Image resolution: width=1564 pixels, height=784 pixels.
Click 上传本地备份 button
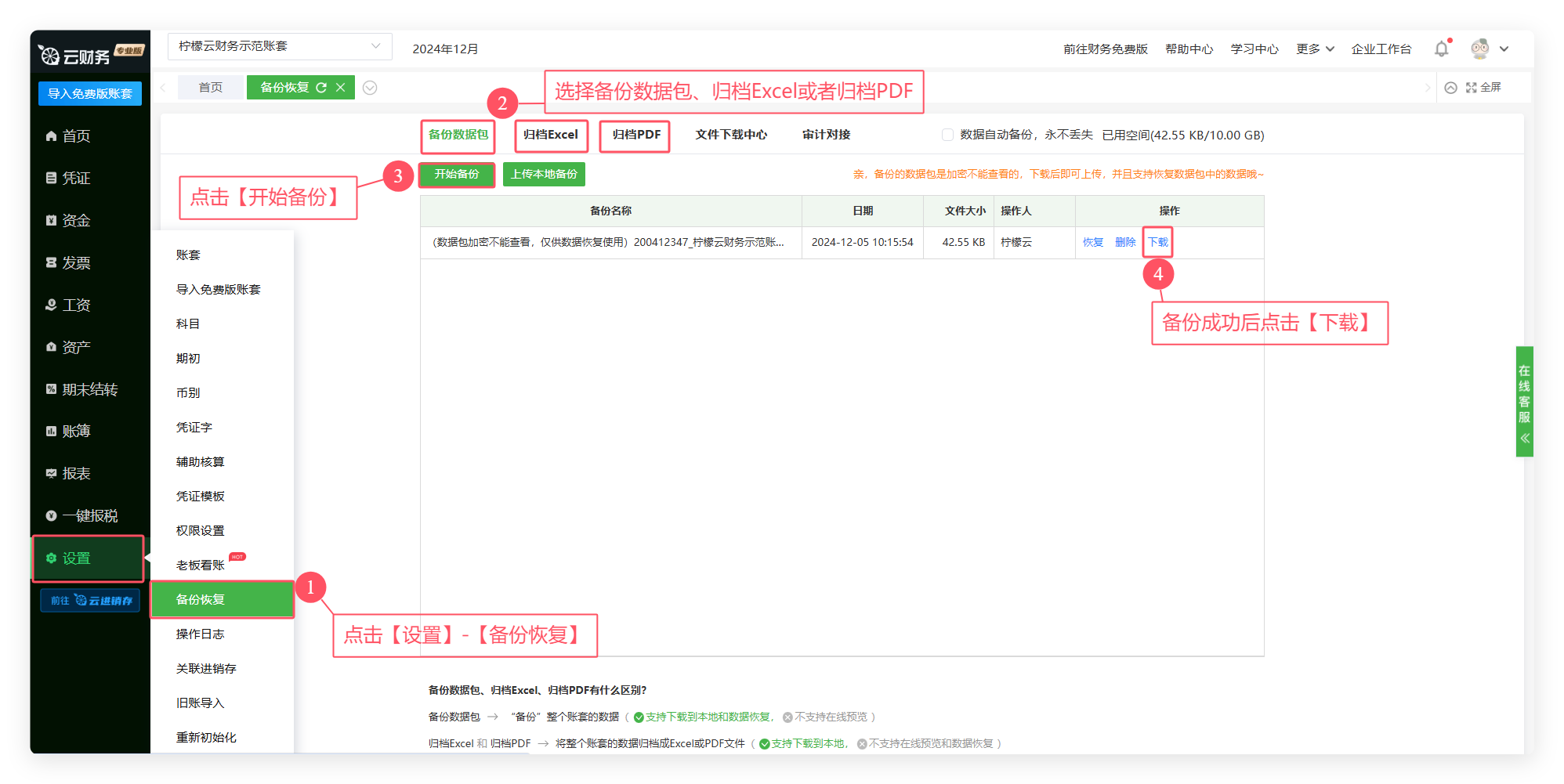coord(544,174)
